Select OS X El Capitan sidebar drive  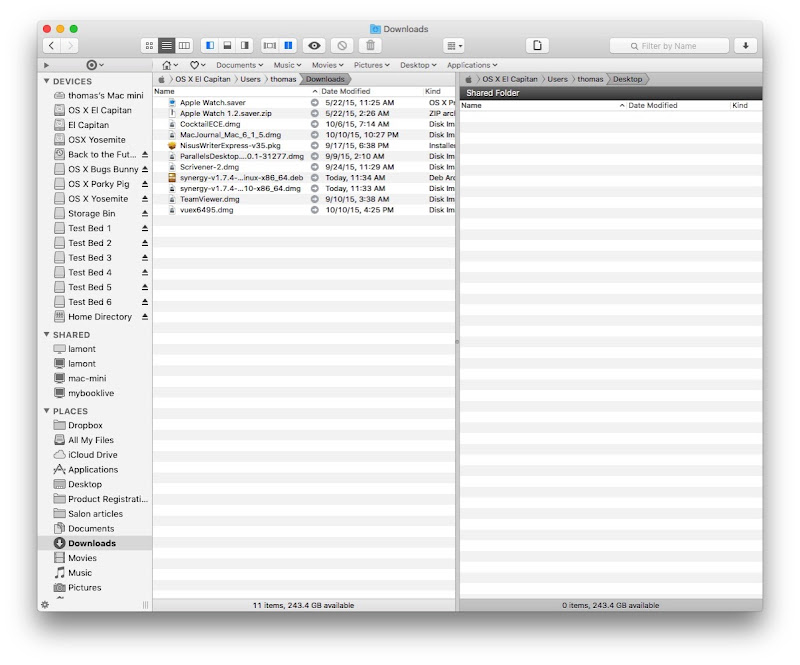click(x=93, y=110)
